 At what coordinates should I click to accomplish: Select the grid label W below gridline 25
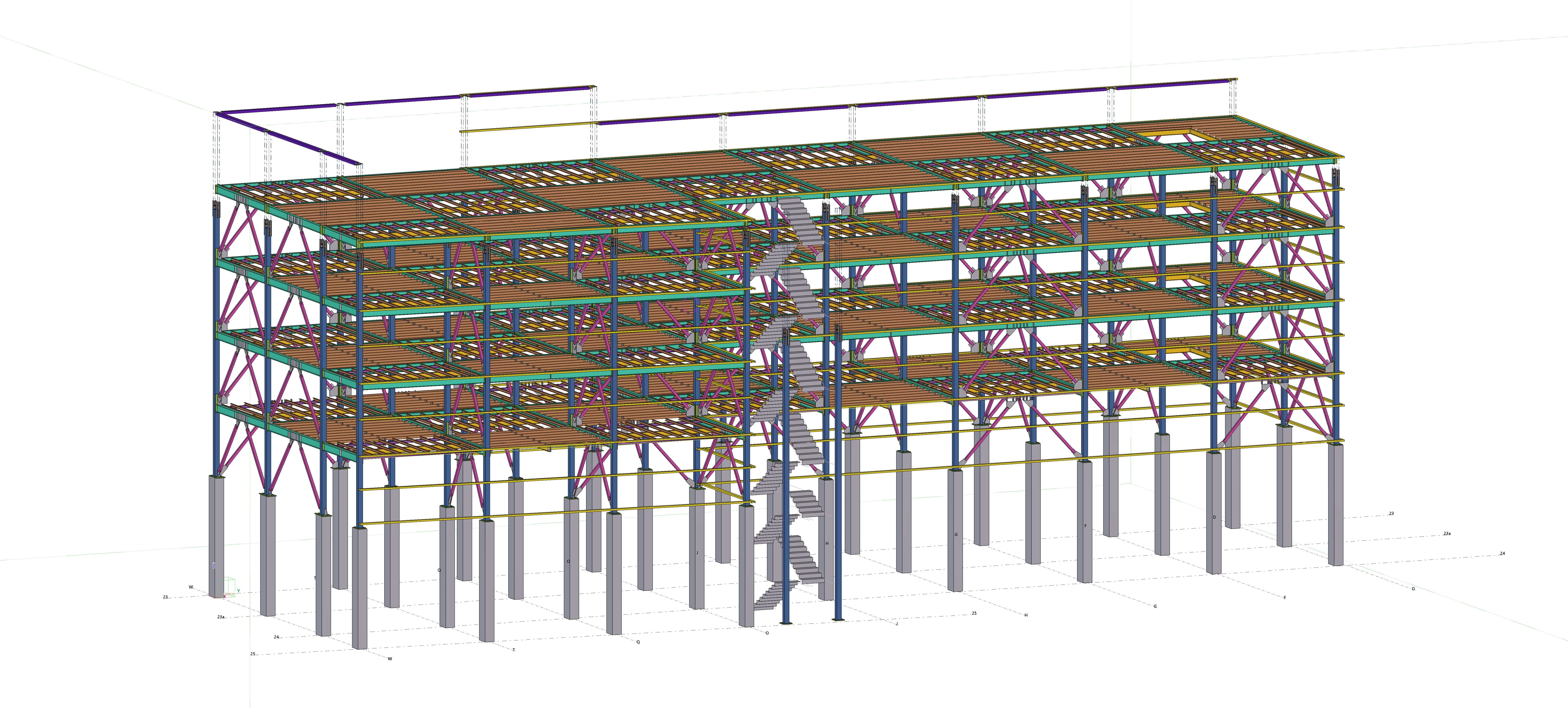(x=390, y=659)
